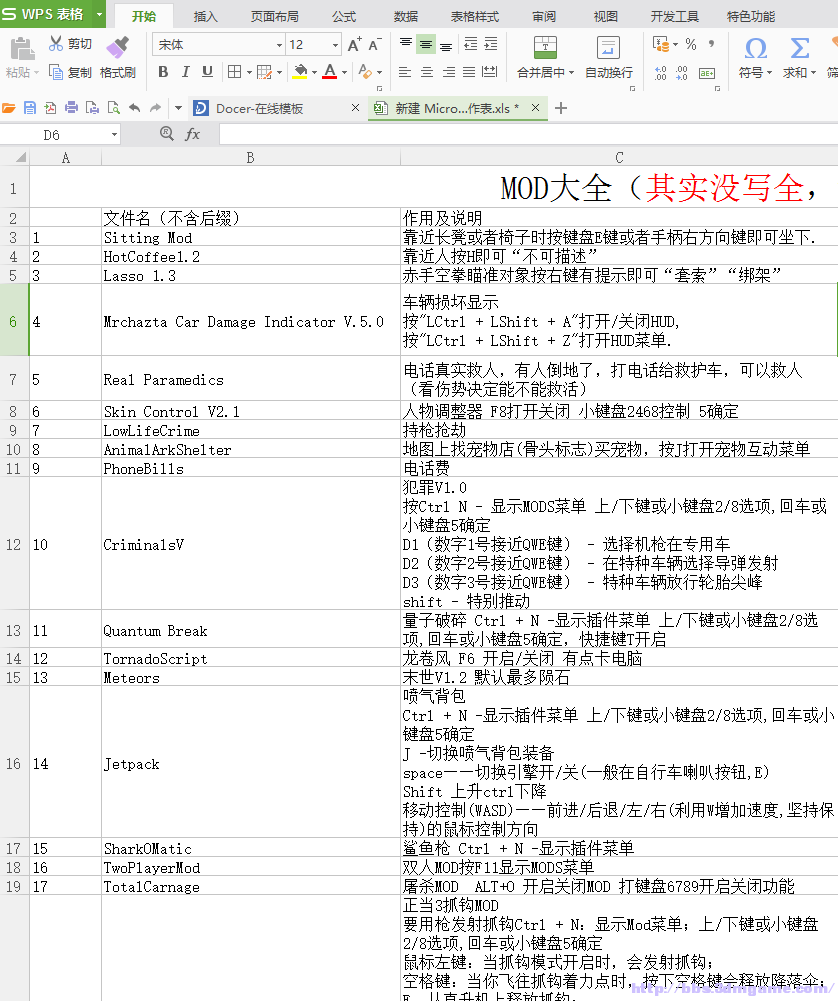
Task: Toggle Bold formatting
Action: (162, 72)
